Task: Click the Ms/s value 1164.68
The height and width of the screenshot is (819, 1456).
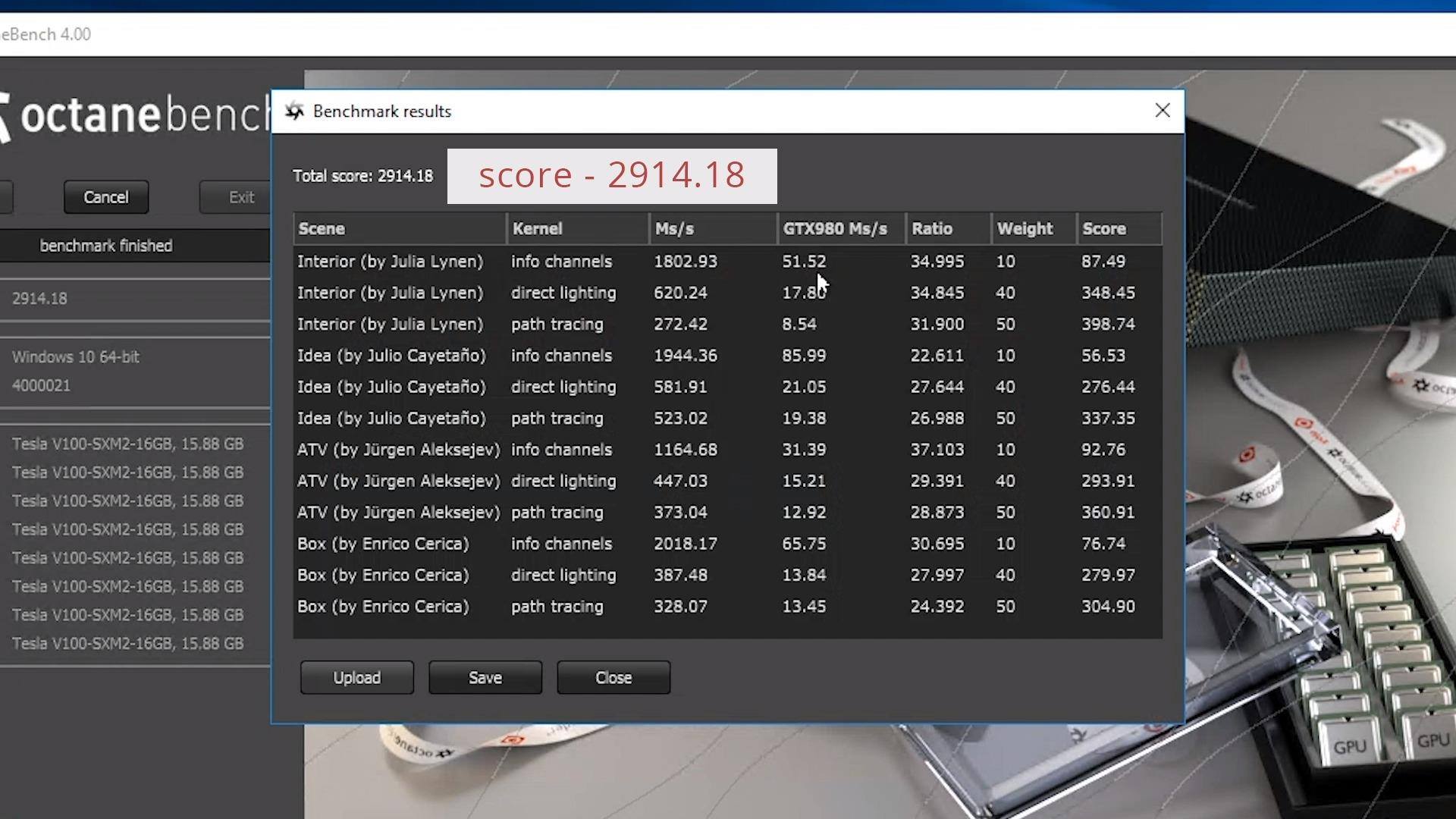Action: 686,450
